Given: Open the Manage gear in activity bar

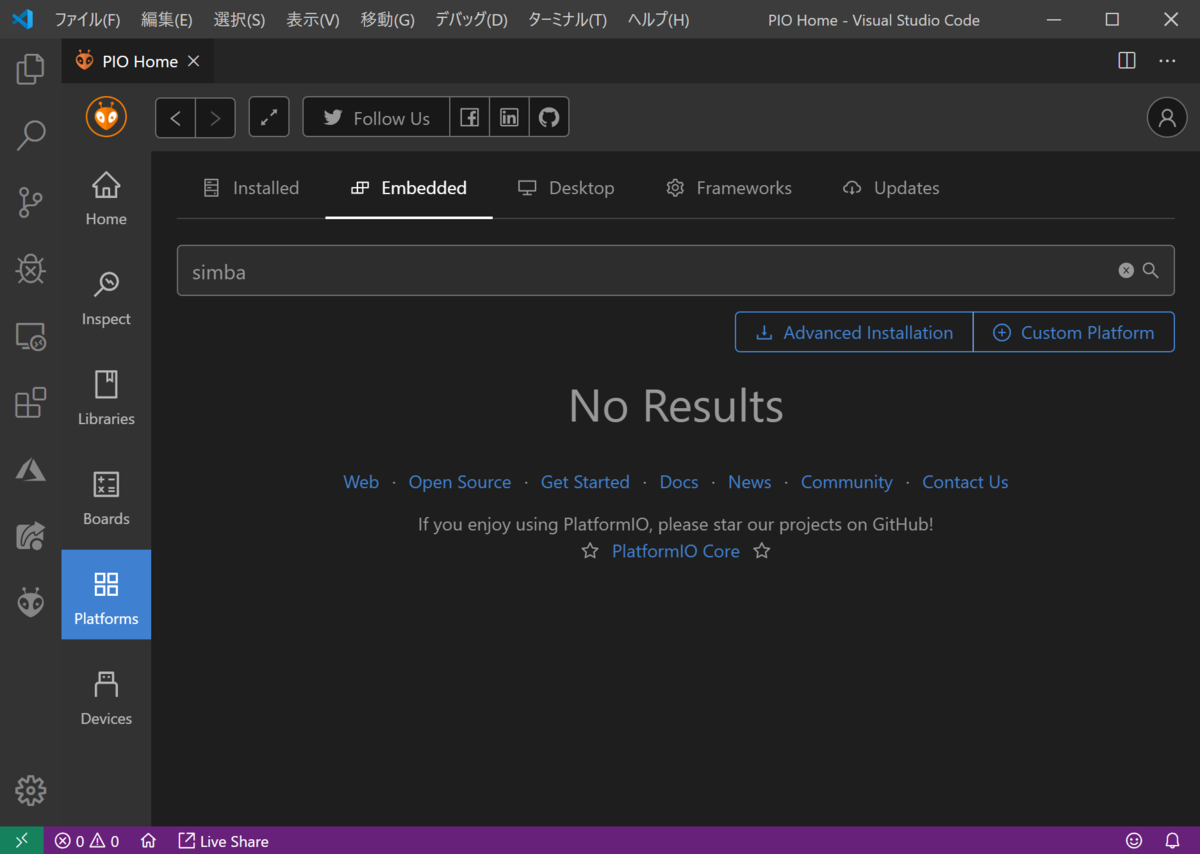Looking at the screenshot, I should point(30,790).
